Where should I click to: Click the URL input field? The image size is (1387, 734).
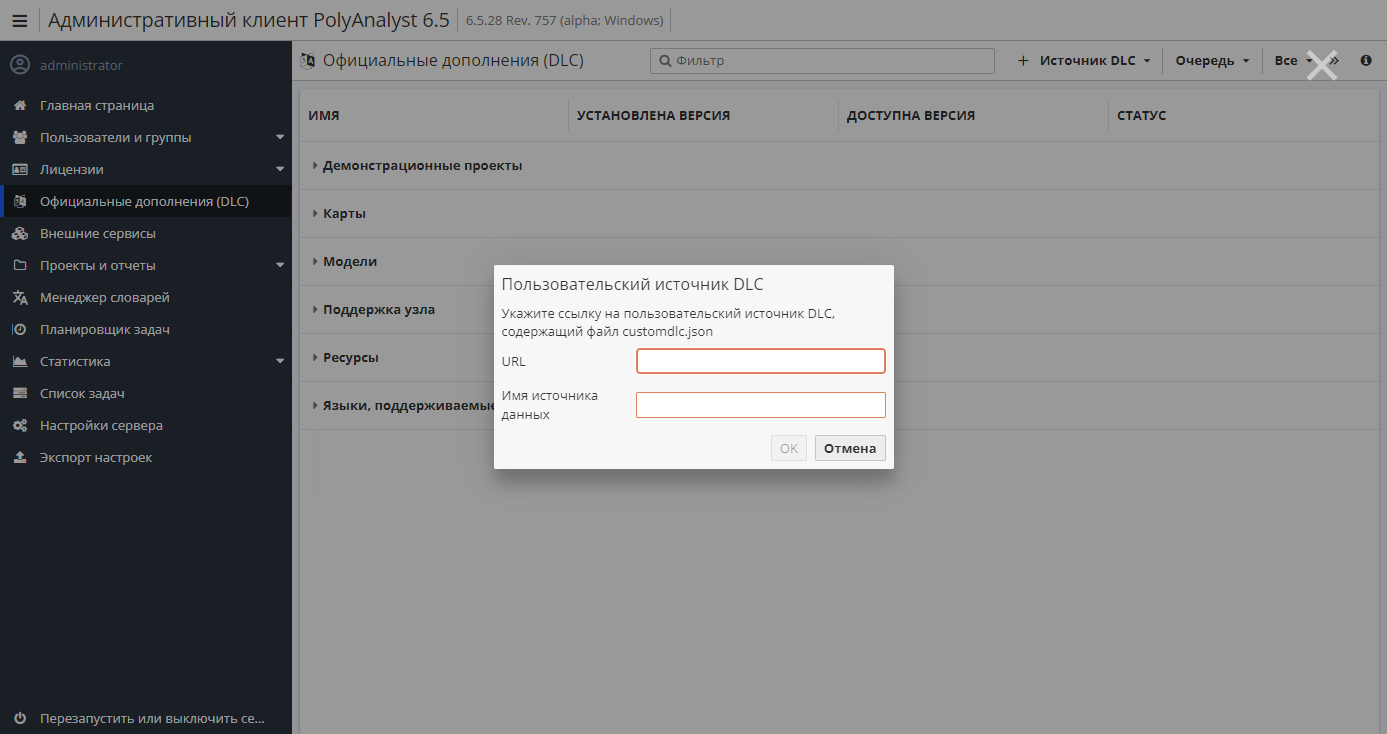coord(761,361)
